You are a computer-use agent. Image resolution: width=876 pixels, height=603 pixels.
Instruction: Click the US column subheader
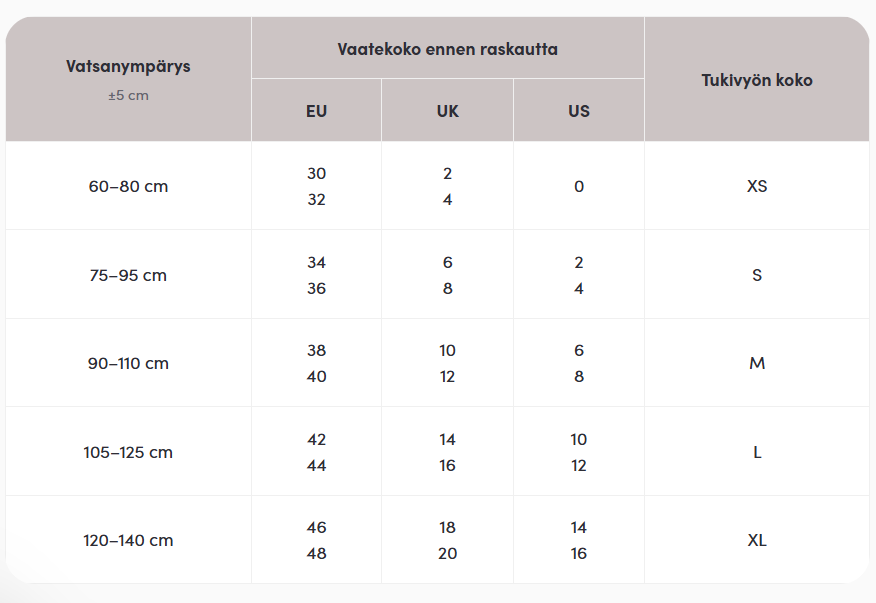point(579,111)
